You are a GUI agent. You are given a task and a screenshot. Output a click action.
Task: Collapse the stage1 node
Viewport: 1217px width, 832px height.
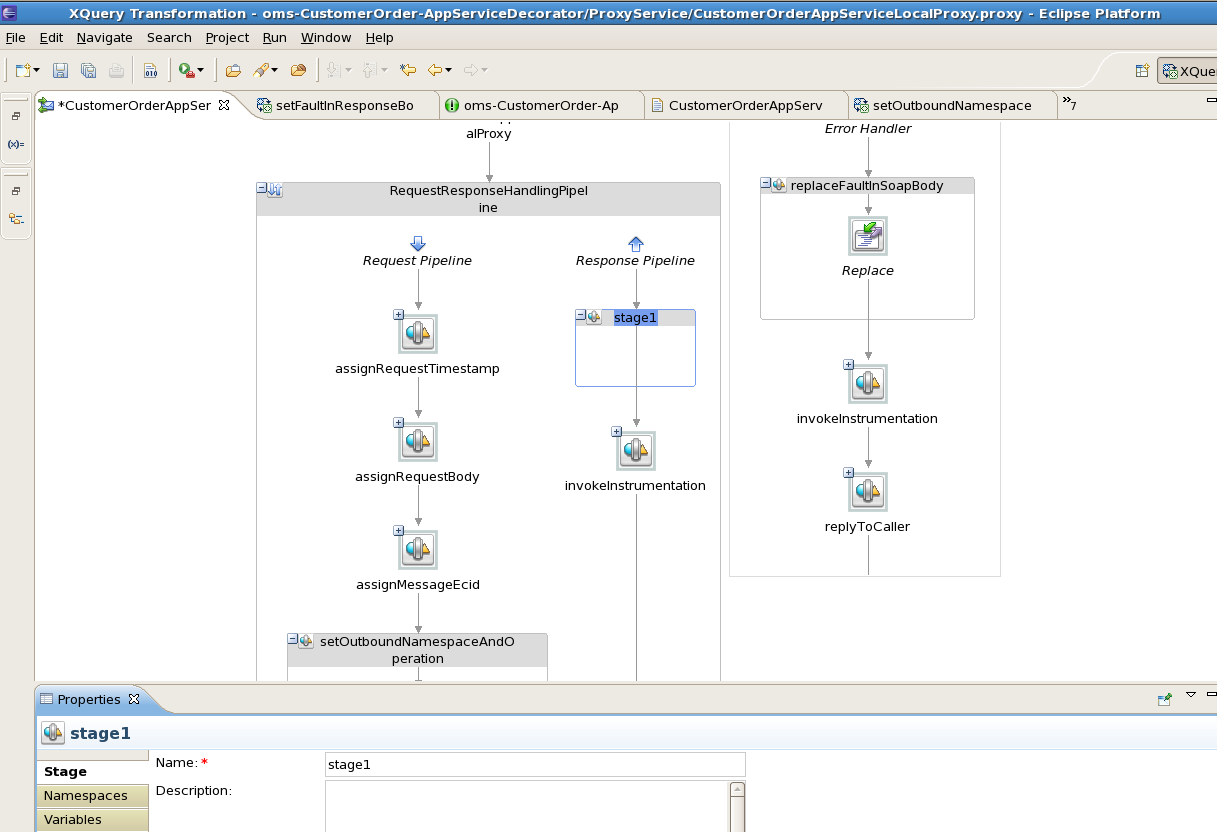tap(580, 316)
